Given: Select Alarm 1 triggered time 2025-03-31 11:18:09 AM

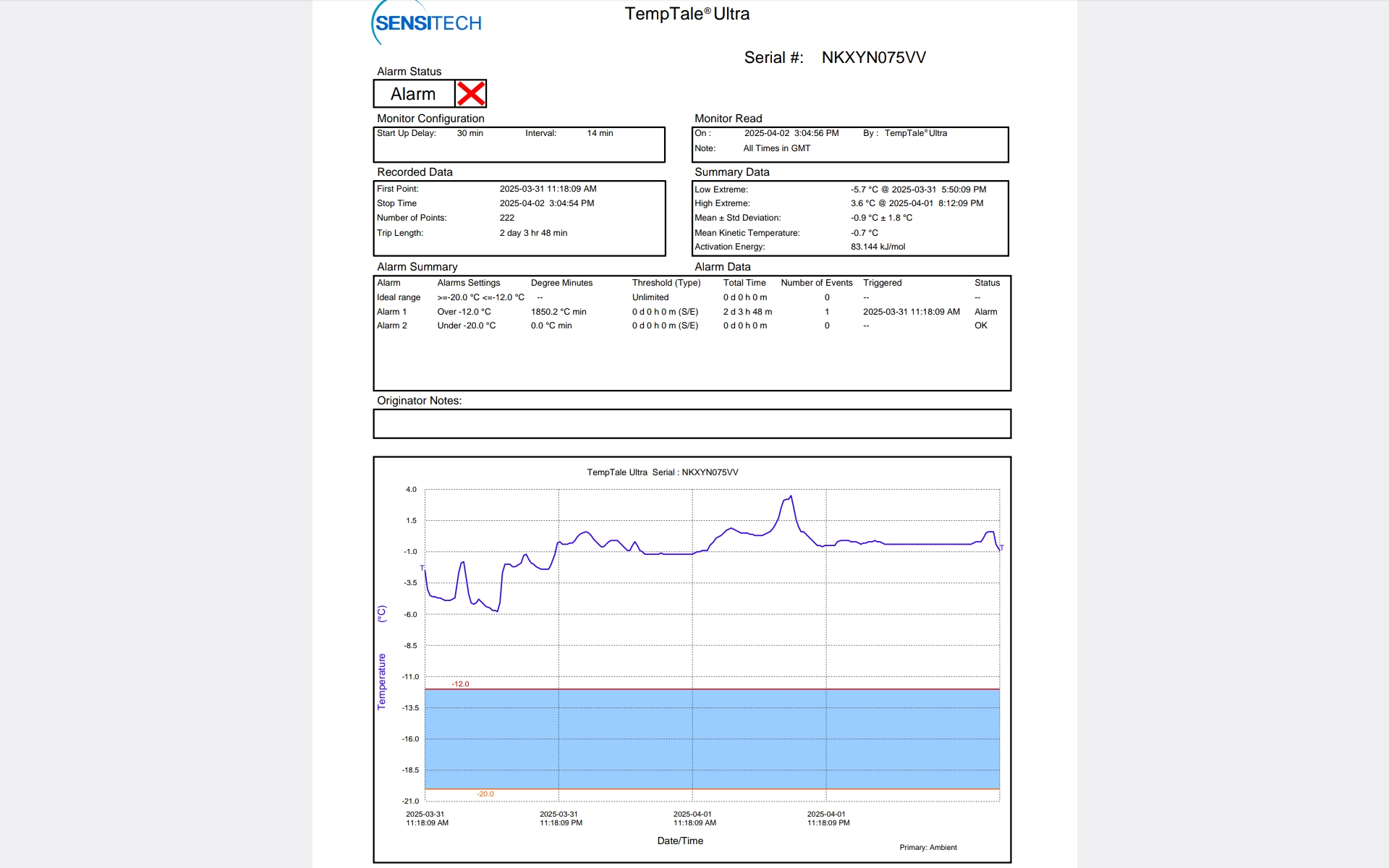Looking at the screenshot, I should [911, 312].
